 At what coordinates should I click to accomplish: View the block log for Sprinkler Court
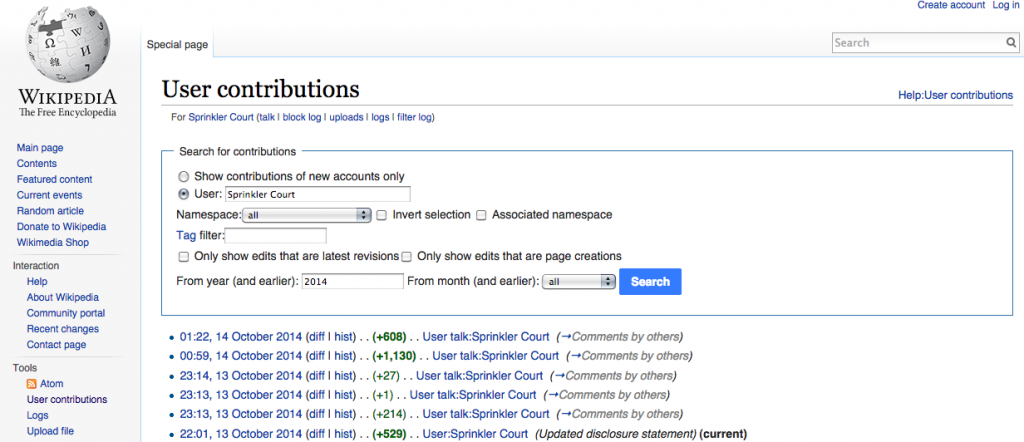(x=303, y=118)
